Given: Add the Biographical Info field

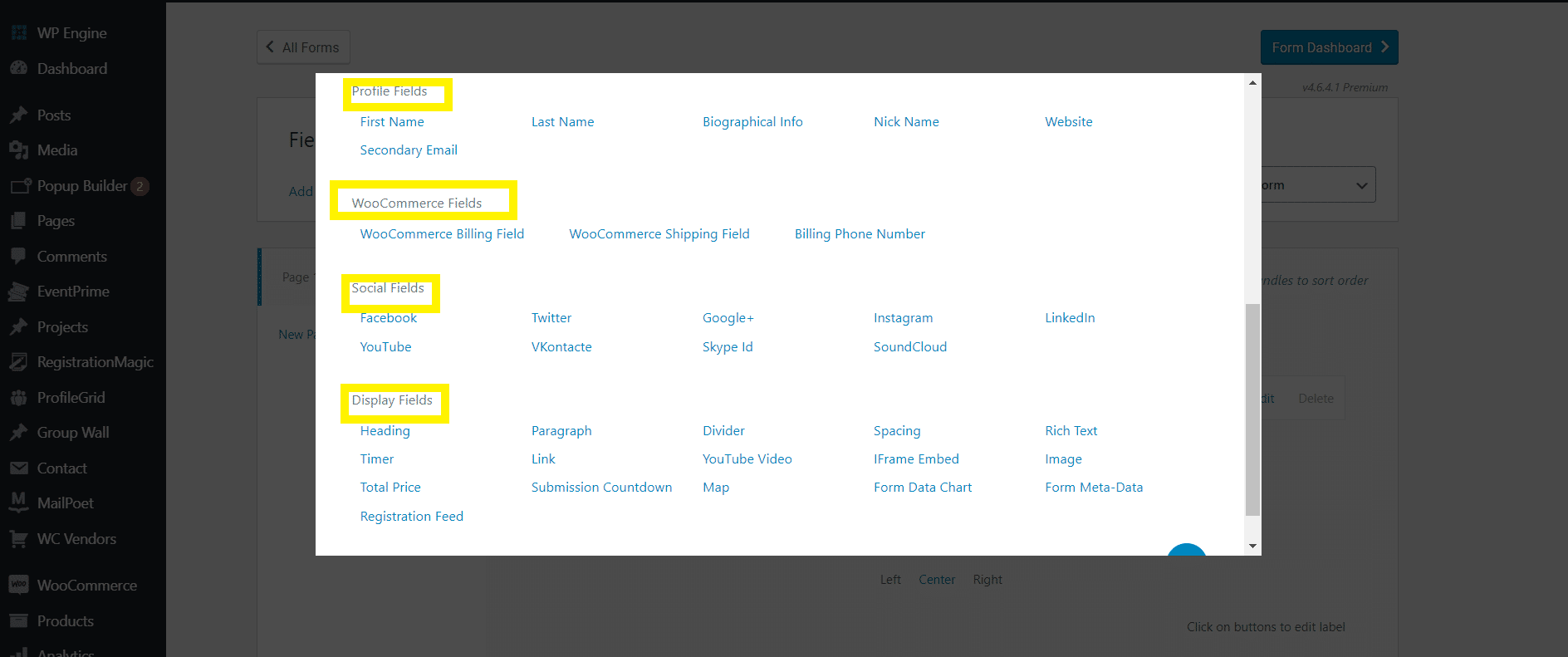Looking at the screenshot, I should coord(752,121).
